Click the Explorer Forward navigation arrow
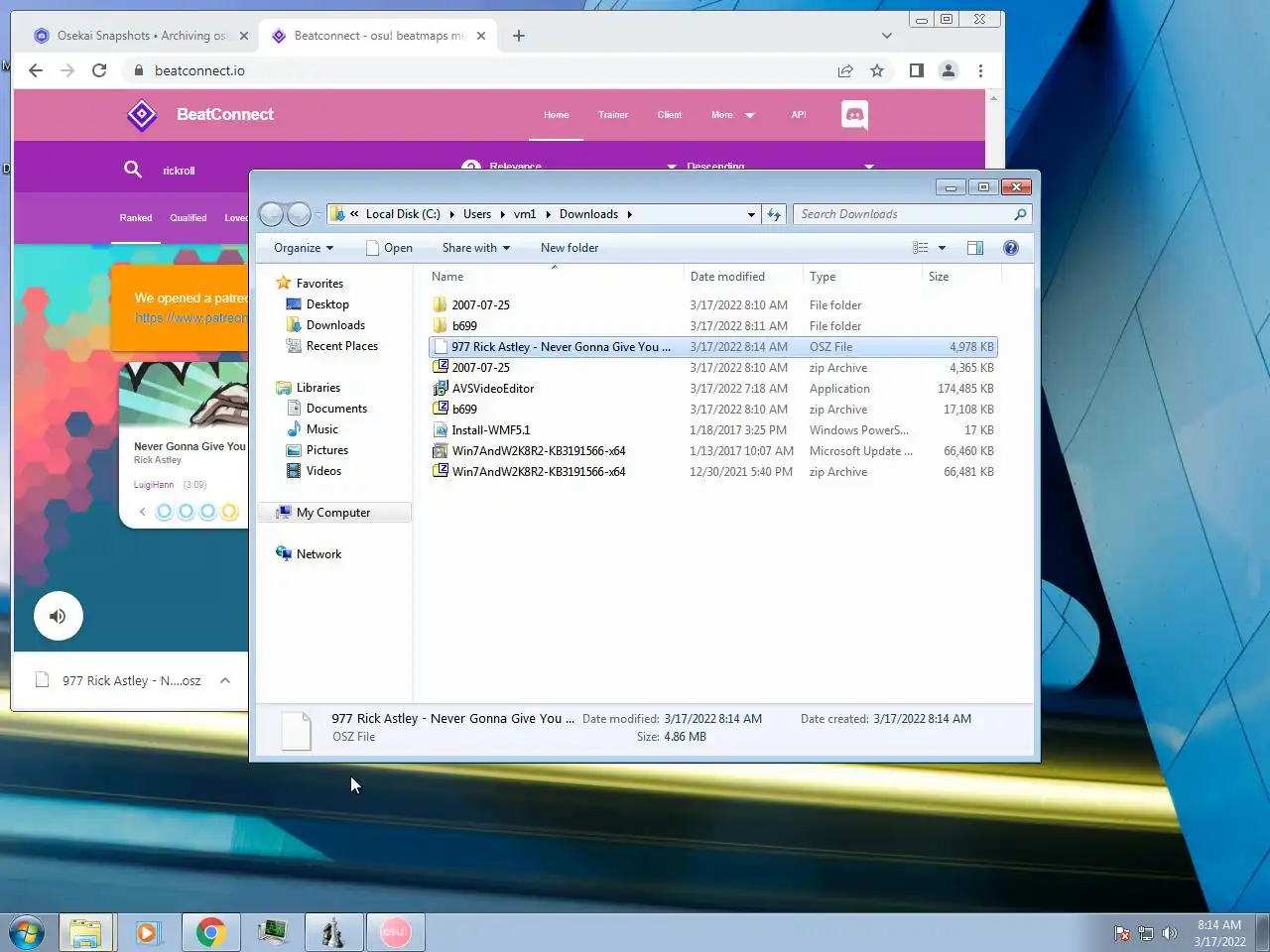This screenshot has height=952, width=1270. [299, 214]
